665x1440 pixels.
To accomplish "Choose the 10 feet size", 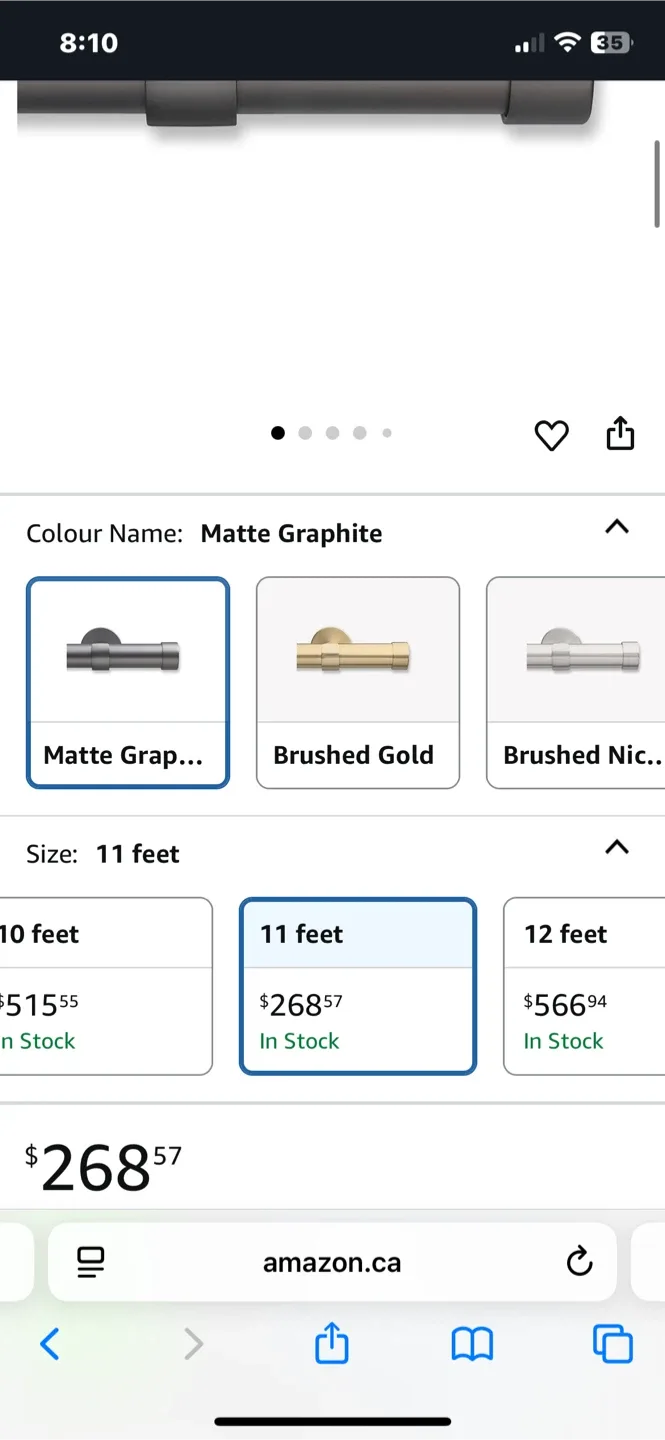I will tap(105, 986).
